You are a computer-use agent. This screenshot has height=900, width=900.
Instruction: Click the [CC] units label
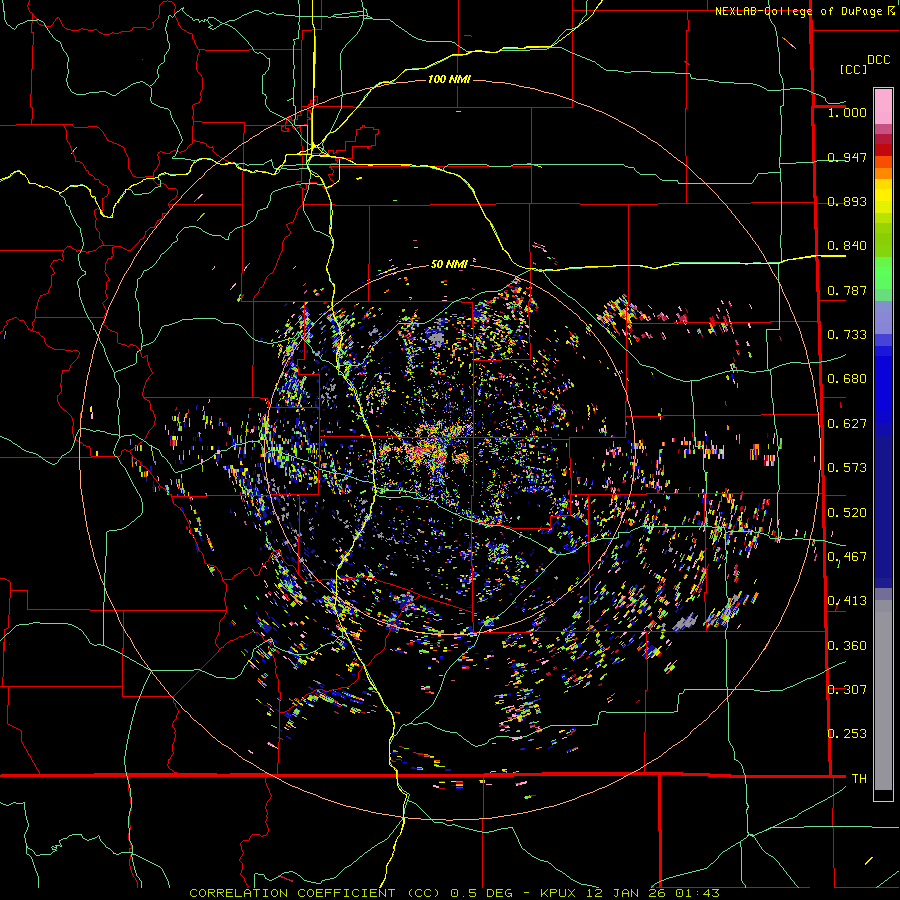pyautogui.click(x=854, y=69)
